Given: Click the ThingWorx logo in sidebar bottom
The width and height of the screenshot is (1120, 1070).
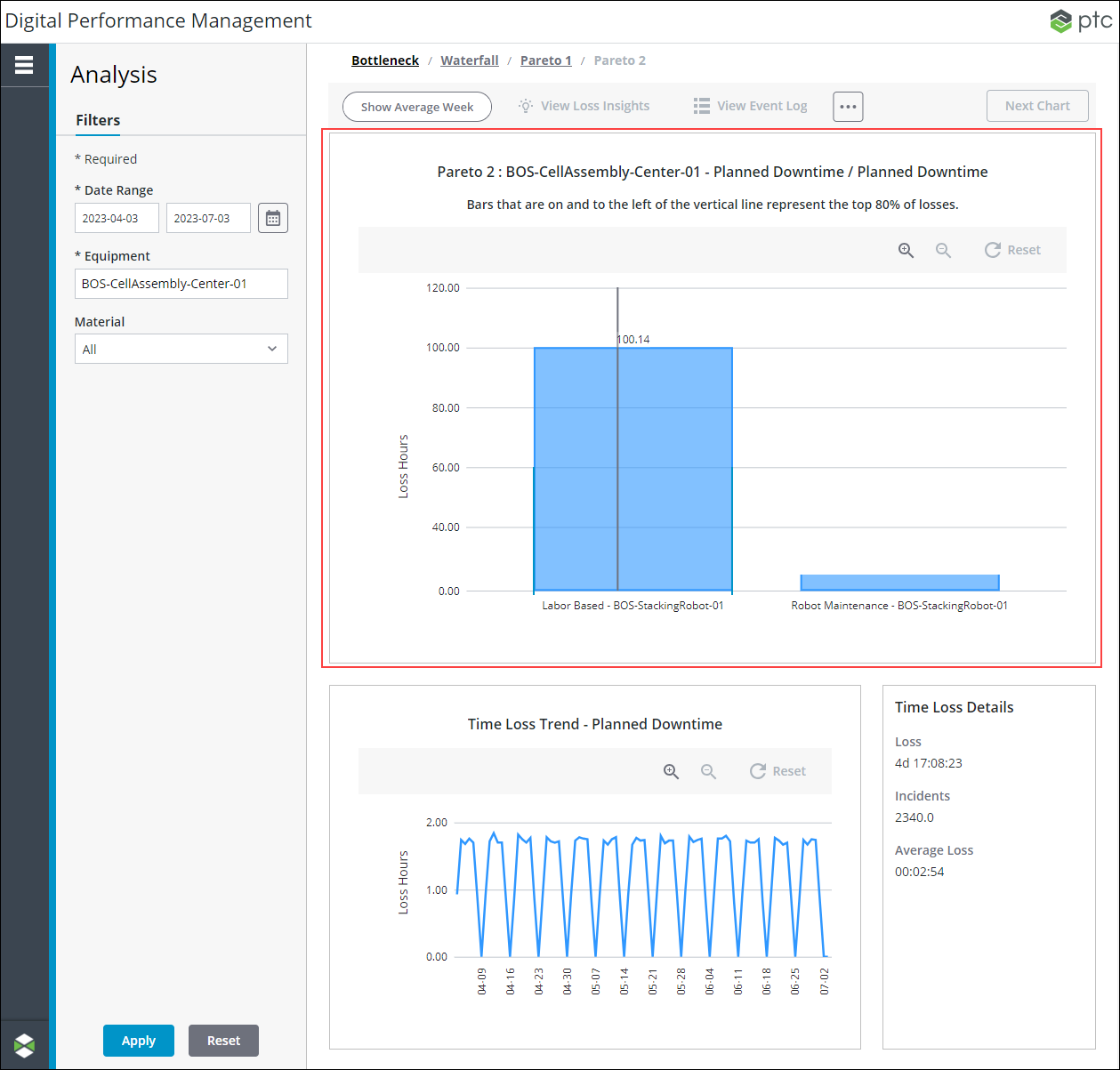Looking at the screenshot, I should (x=25, y=1045).
